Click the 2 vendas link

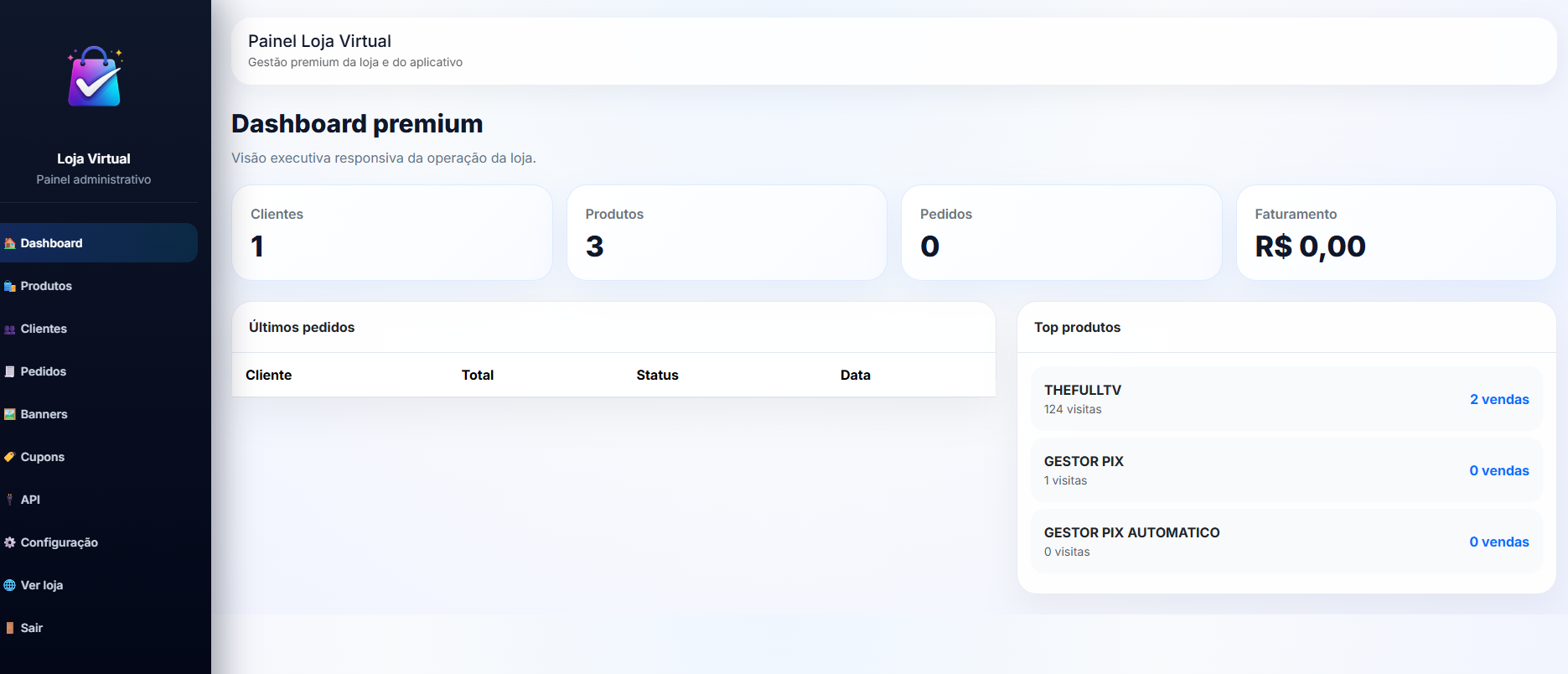pos(1498,399)
